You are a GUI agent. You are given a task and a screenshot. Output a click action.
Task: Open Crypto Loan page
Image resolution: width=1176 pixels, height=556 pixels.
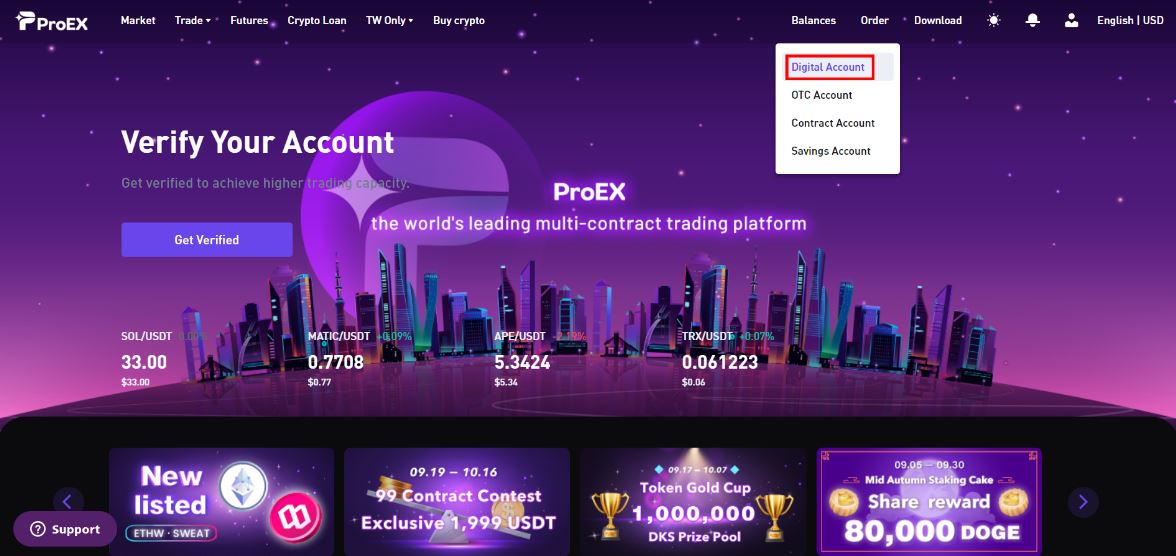tap(317, 20)
